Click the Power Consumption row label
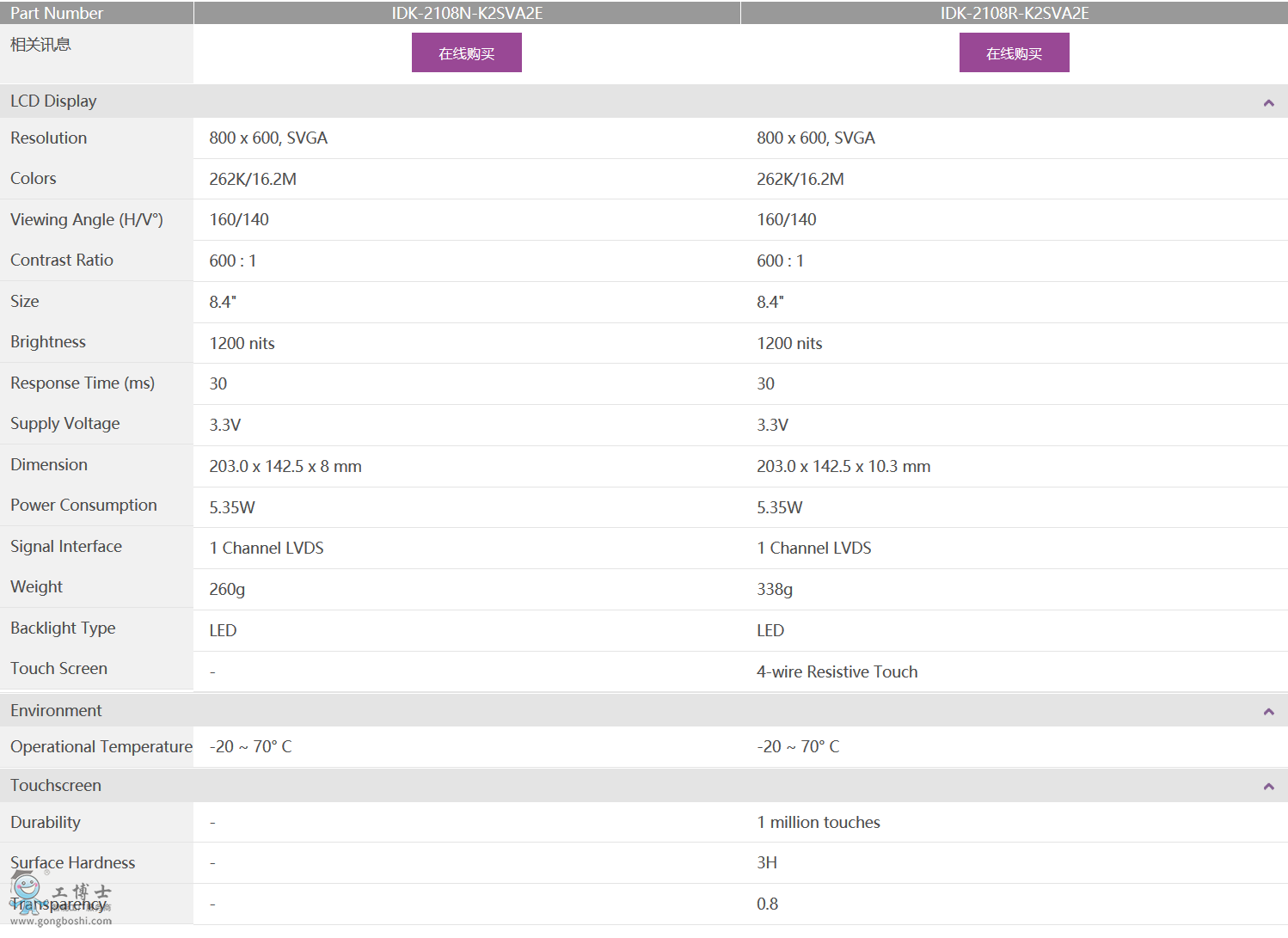The width and height of the screenshot is (1288, 938). 83,506
